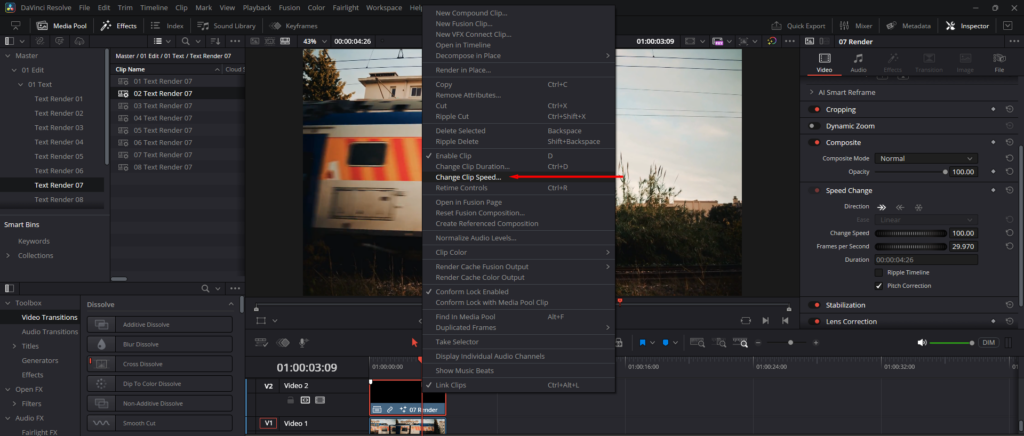Collapse the Toolbox tree
The image size is (1024, 436).
(7, 303)
